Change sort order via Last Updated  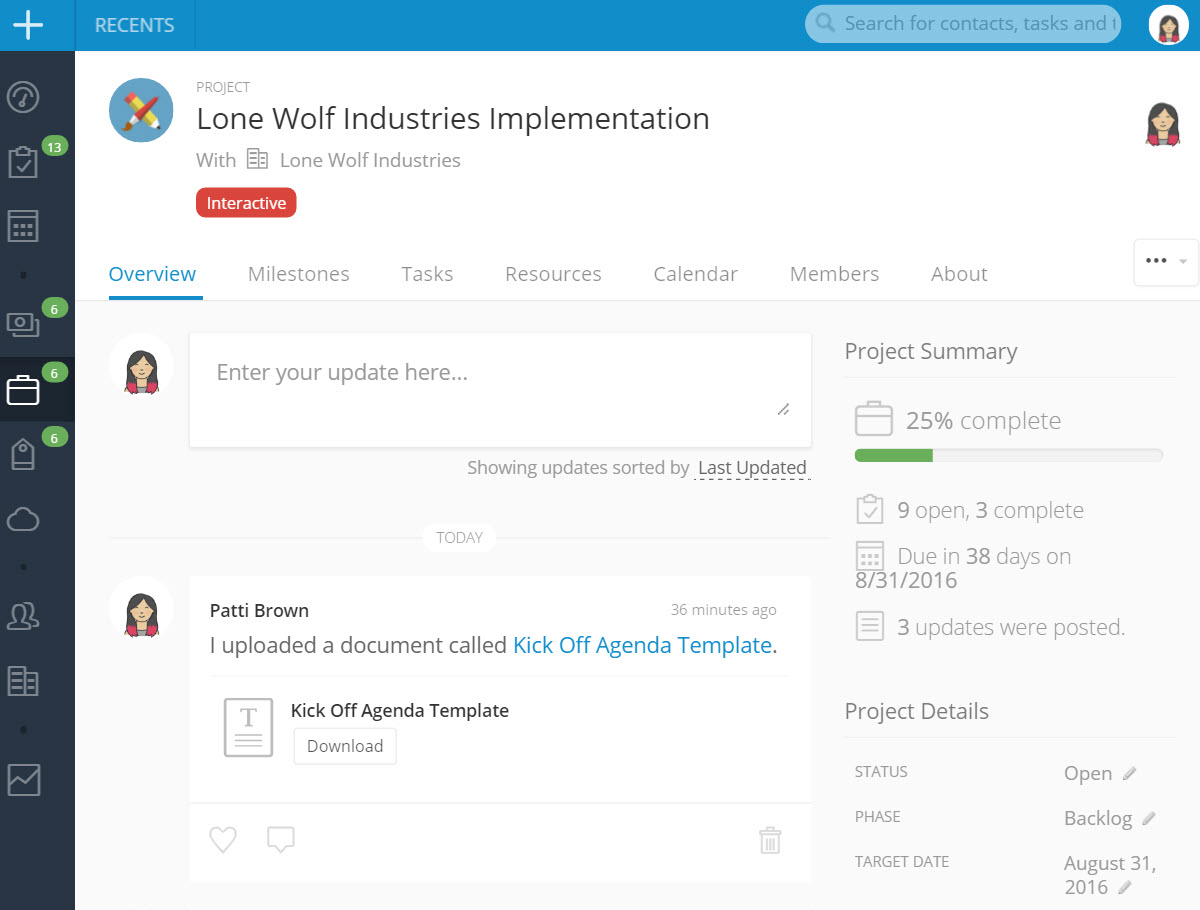(x=752, y=468)
